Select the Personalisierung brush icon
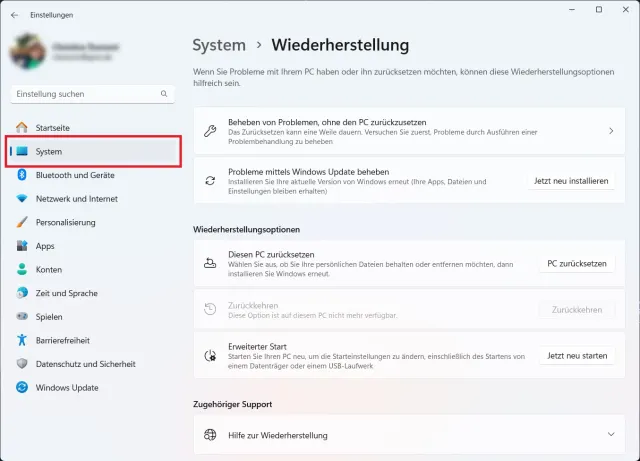This screenshot has height=461, width=640. [21, 222]
